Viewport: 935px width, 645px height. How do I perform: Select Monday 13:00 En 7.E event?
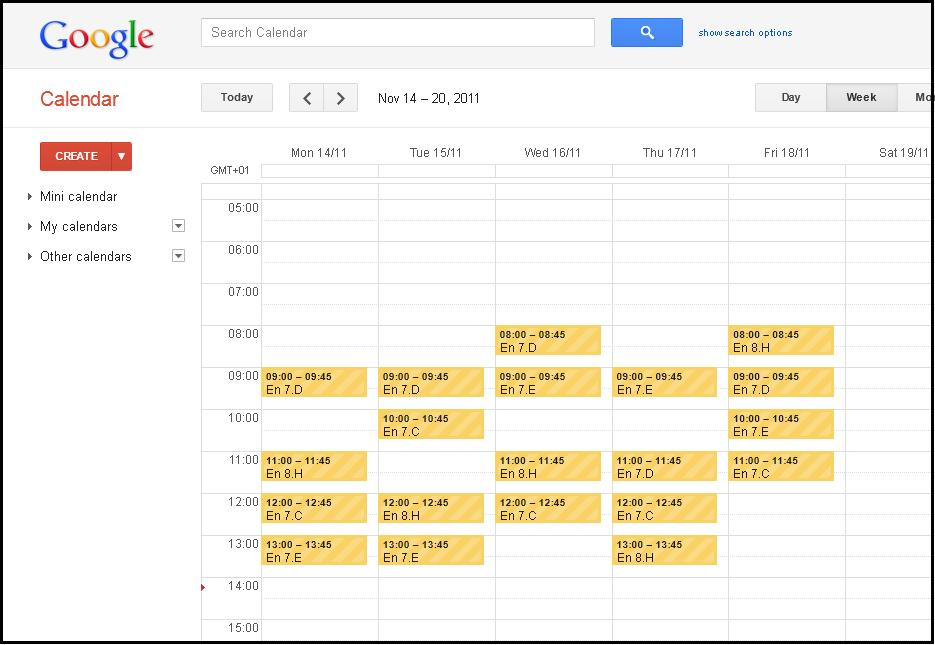point(314,551)
